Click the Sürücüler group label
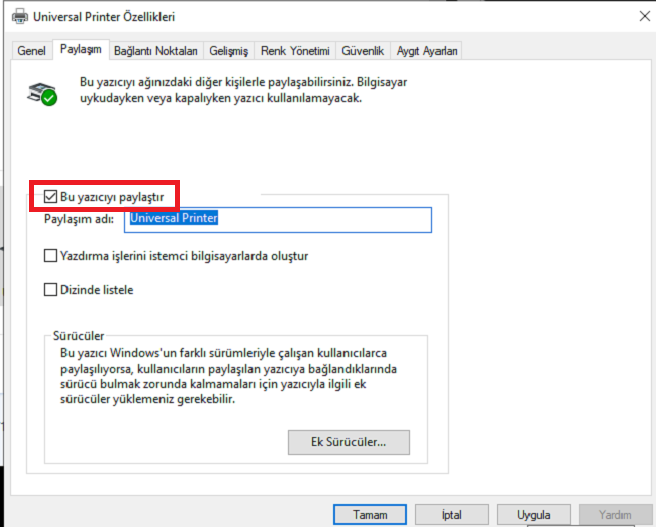 (x=78, y=335)
